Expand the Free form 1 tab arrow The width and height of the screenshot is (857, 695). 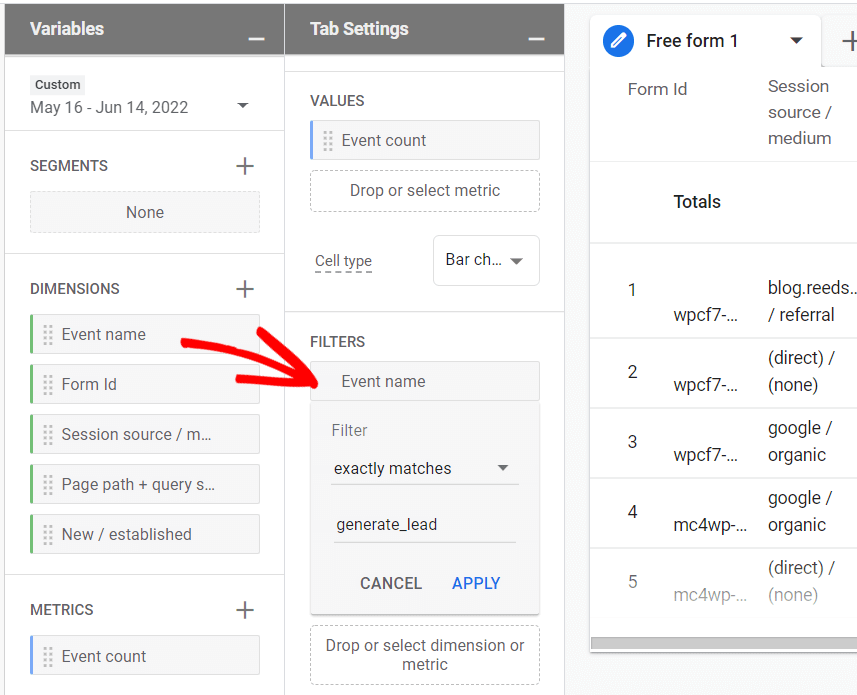point(797,41)
